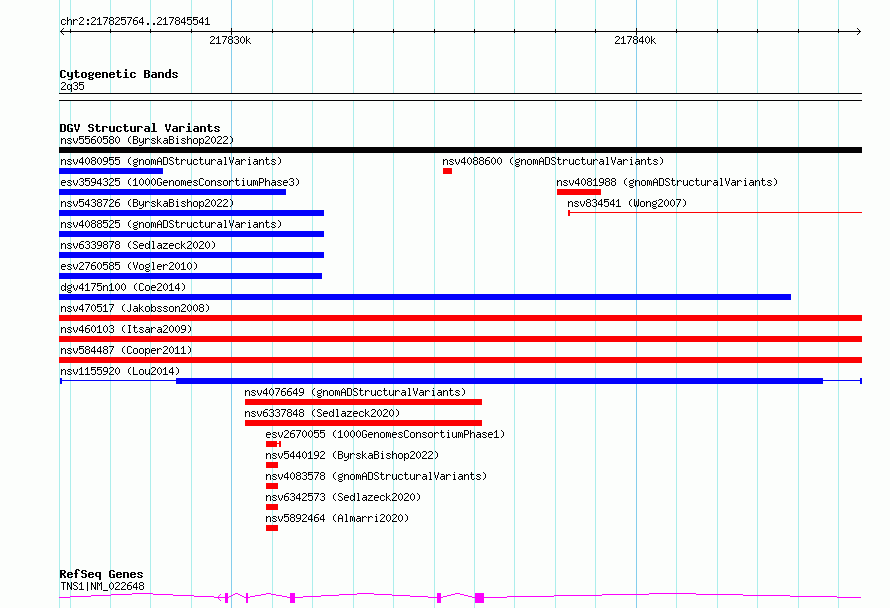
Task: Click nsv4088600 gnomADStructuralVariants label
Action: pos(553,161)
